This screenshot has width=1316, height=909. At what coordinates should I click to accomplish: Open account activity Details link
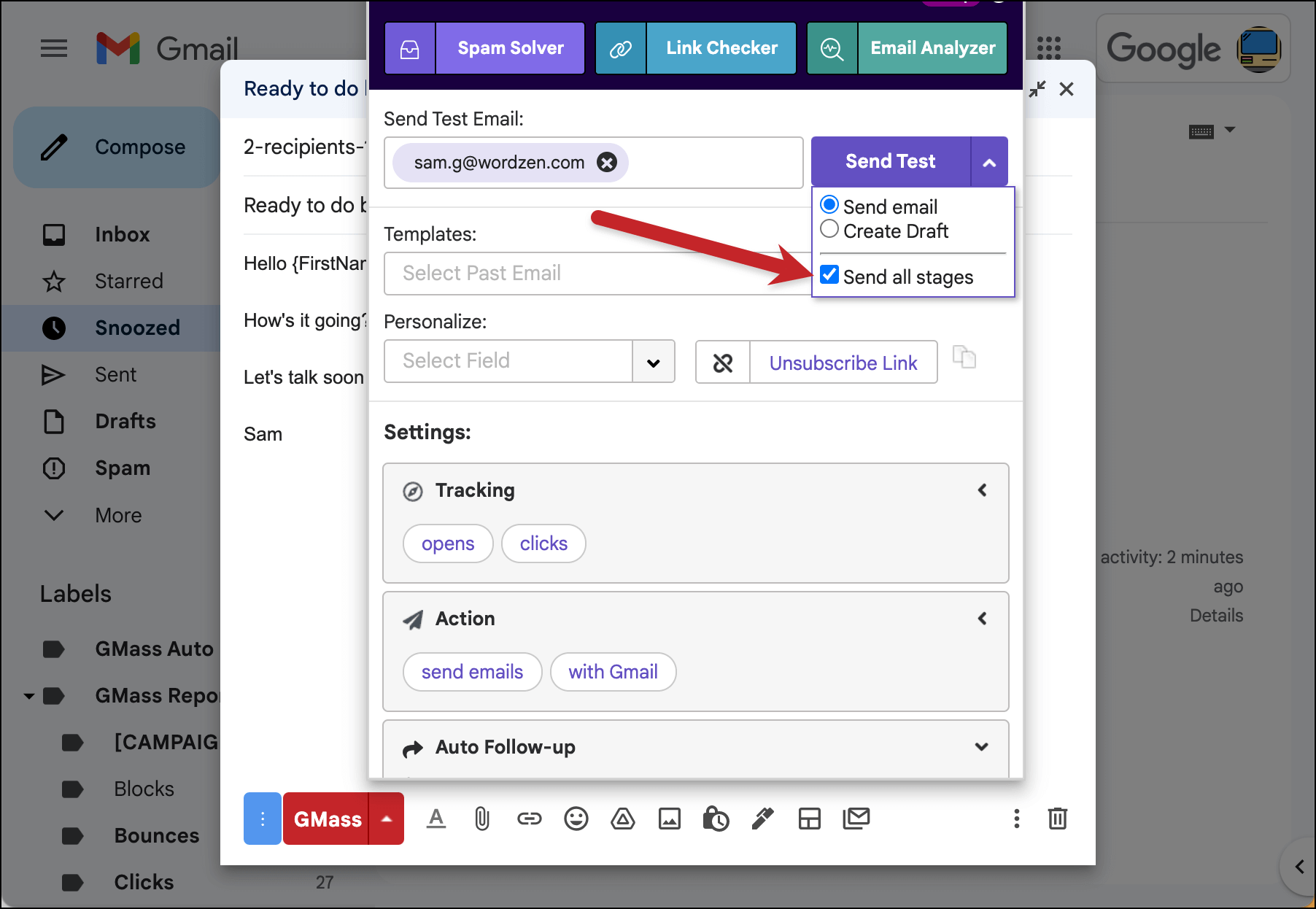tap(1216, 615)
